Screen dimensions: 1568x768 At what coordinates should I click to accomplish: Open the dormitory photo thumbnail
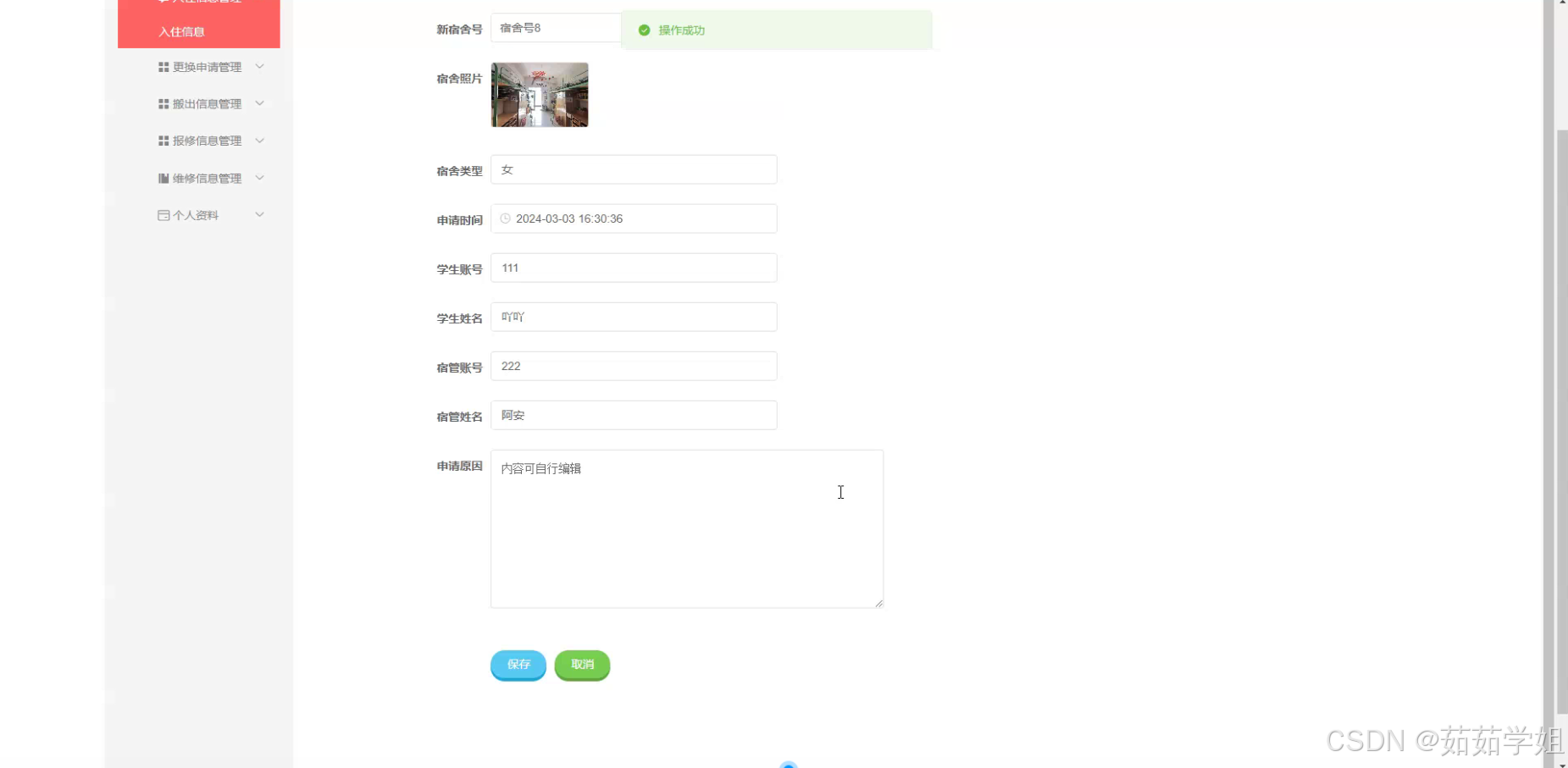tap(540, 95)
